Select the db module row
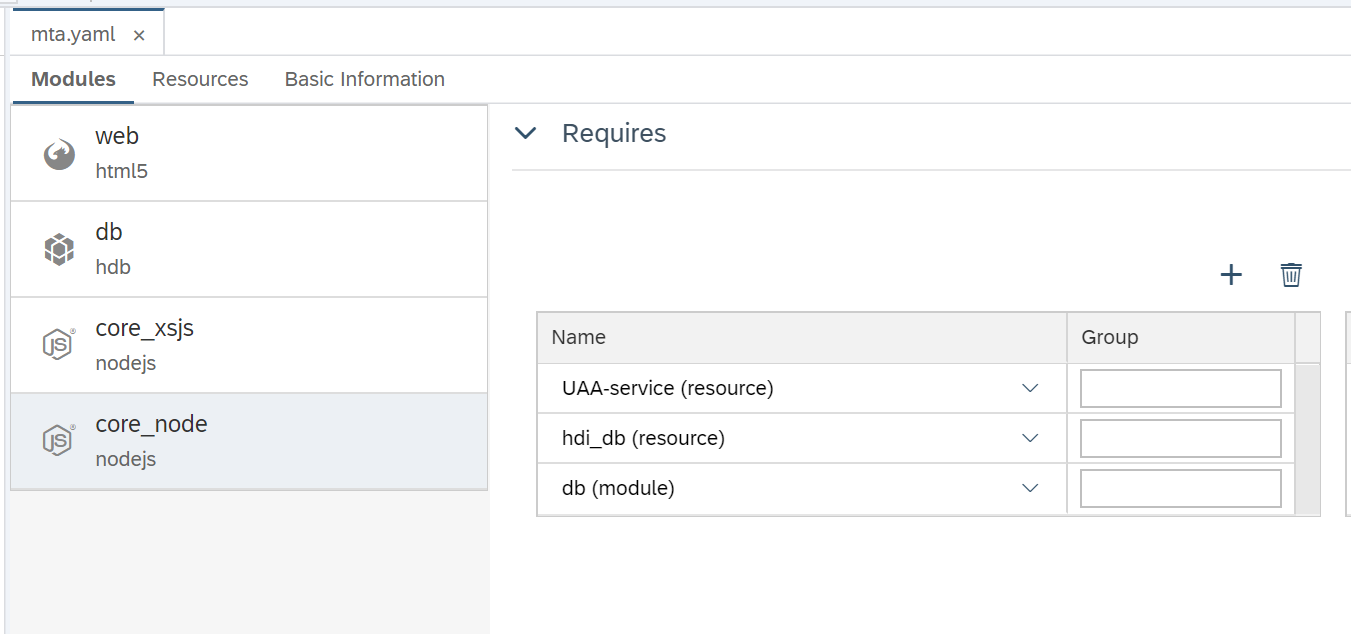 click(249, 249)
